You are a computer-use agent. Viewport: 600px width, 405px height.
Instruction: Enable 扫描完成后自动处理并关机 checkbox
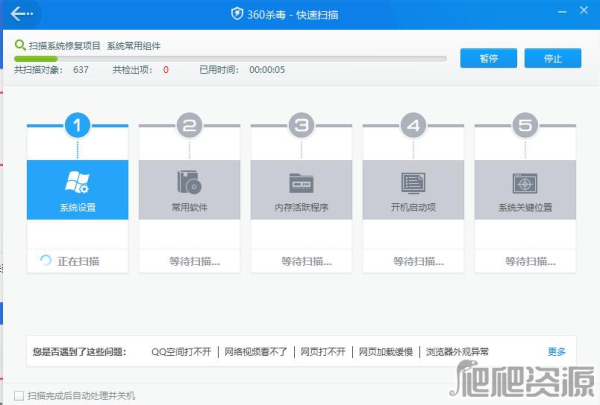[x=18, y=395]
